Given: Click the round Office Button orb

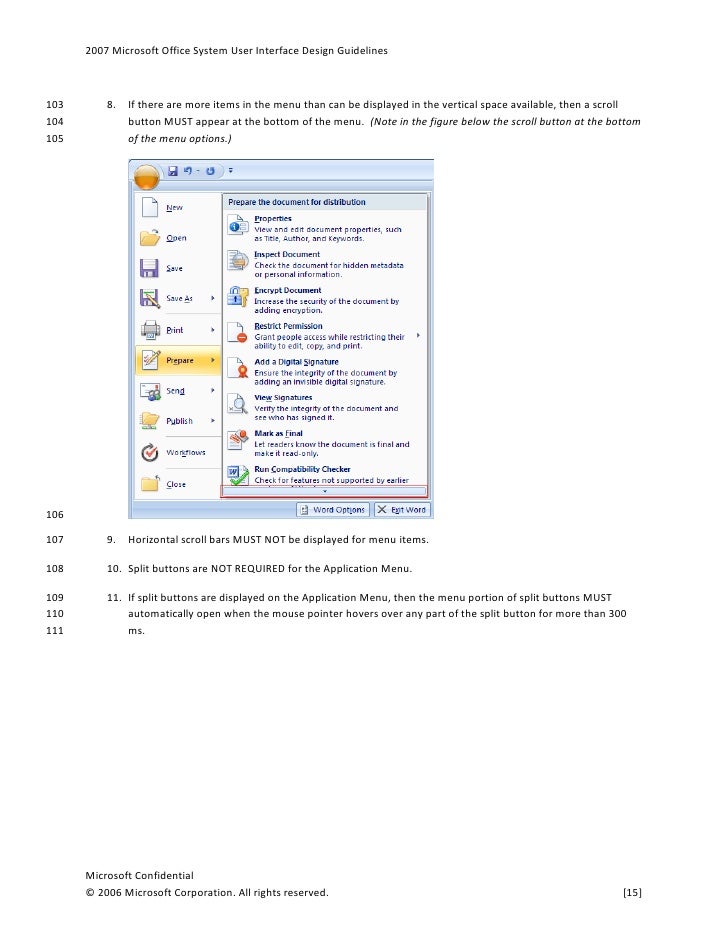Looking at the screenshot, I should tap(147, 177).
